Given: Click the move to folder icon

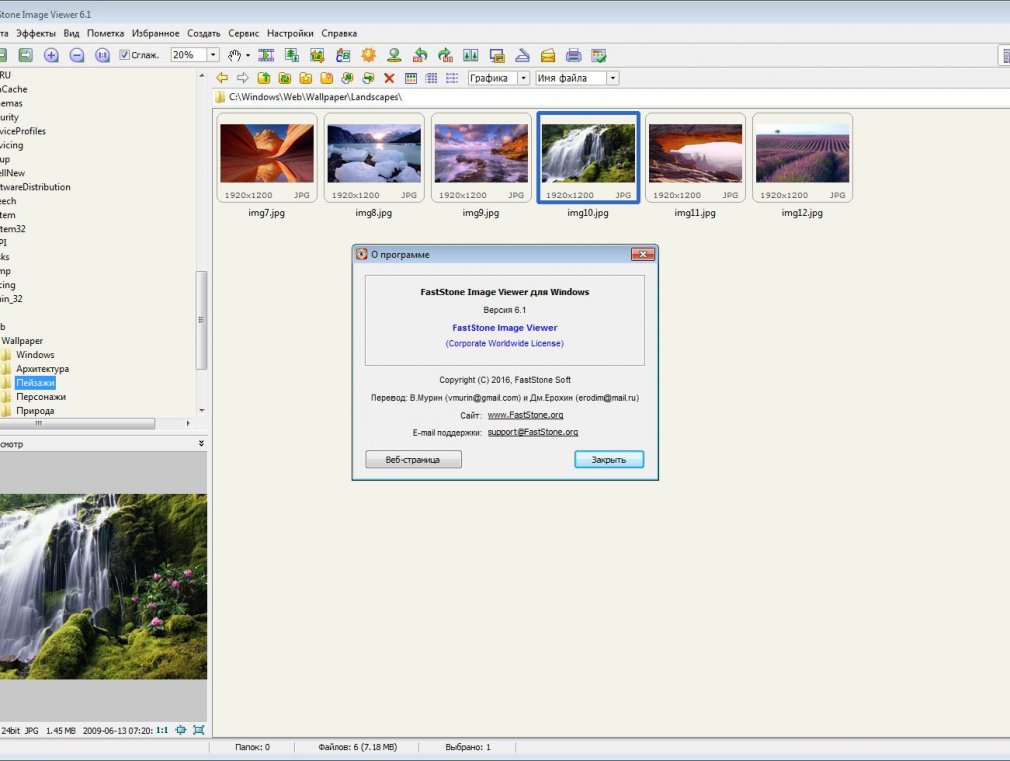Looking at the screenshot, I should point(368,78).
